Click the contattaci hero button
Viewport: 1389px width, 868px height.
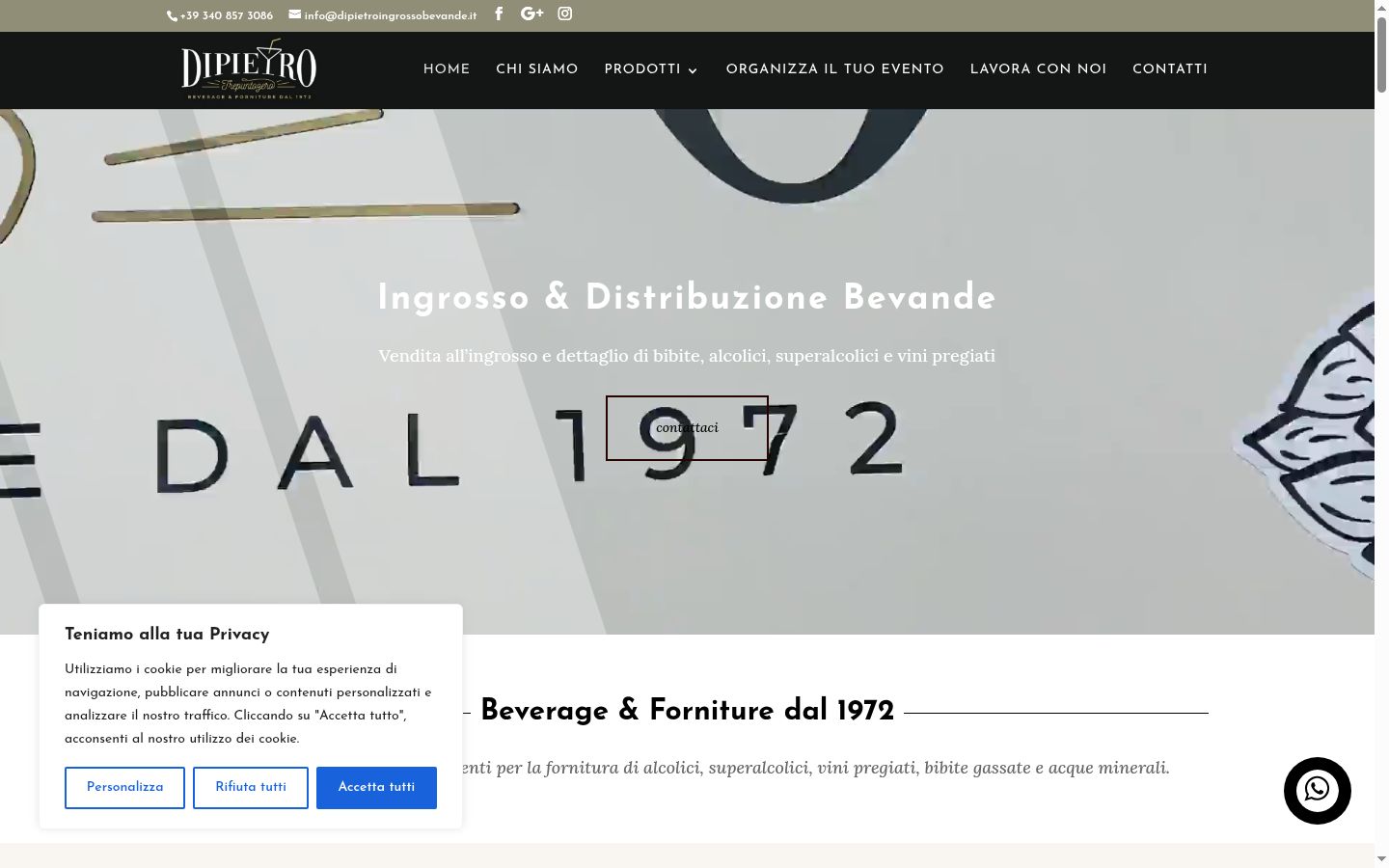click(x=687, y=428)
